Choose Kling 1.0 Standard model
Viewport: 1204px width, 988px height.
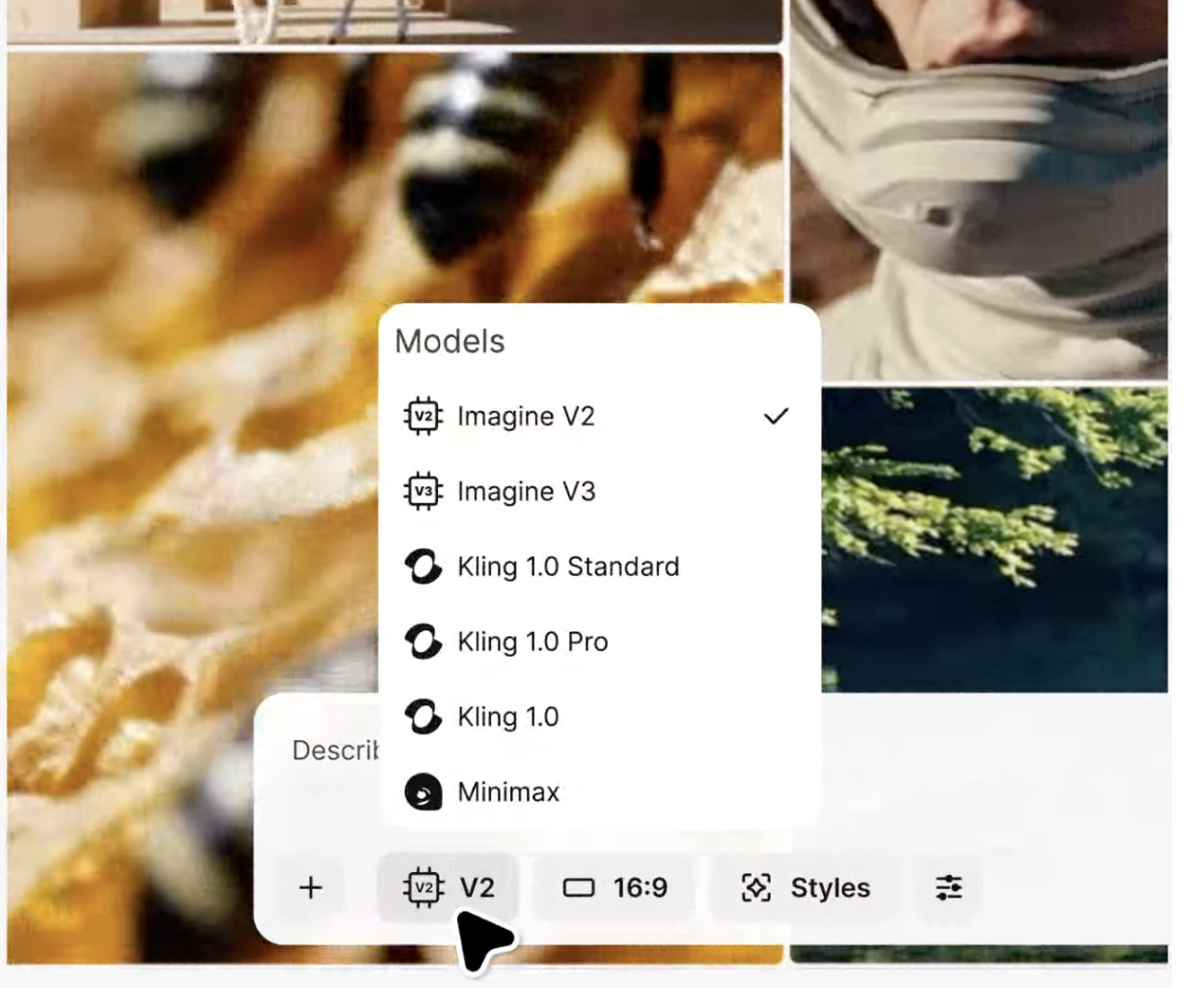point(598,566)
